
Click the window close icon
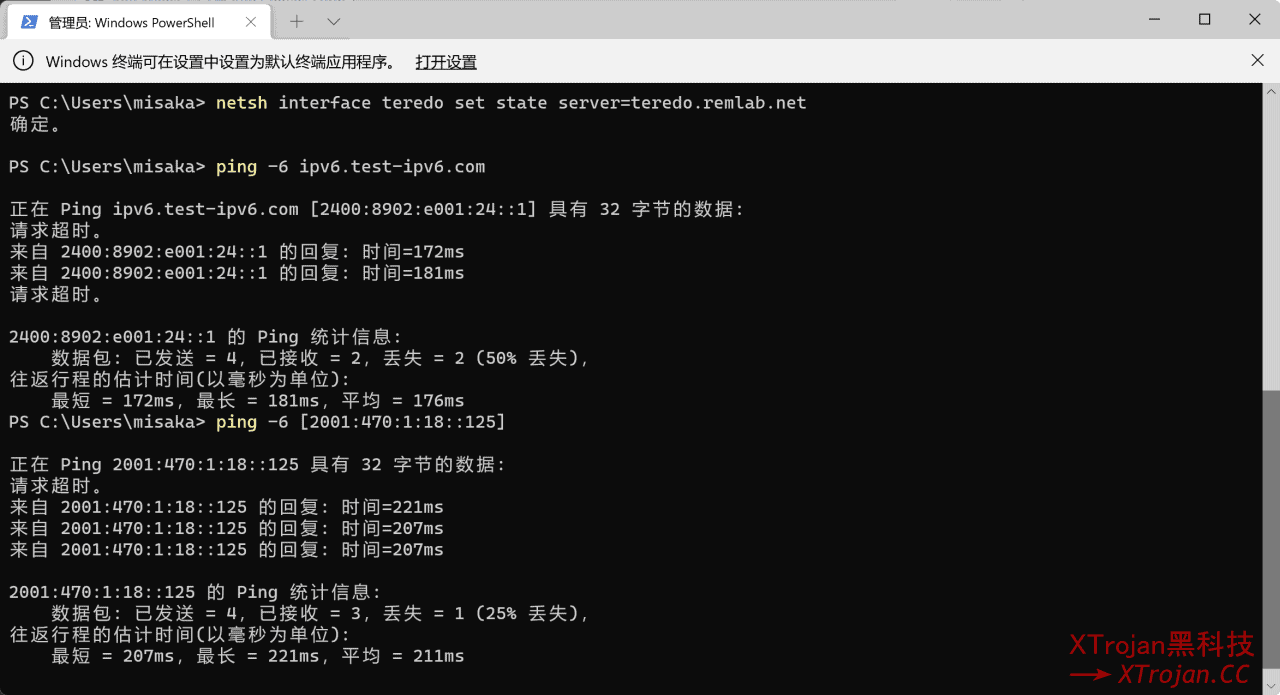(x=1254, y=18)
